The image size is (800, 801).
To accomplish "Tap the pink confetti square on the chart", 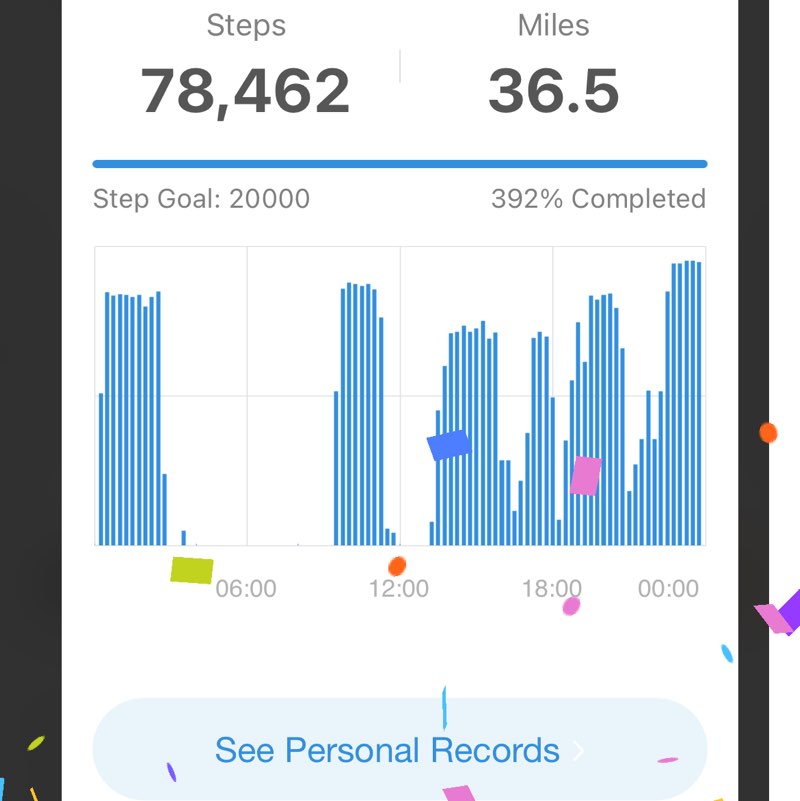I will (x=585, y=476).
